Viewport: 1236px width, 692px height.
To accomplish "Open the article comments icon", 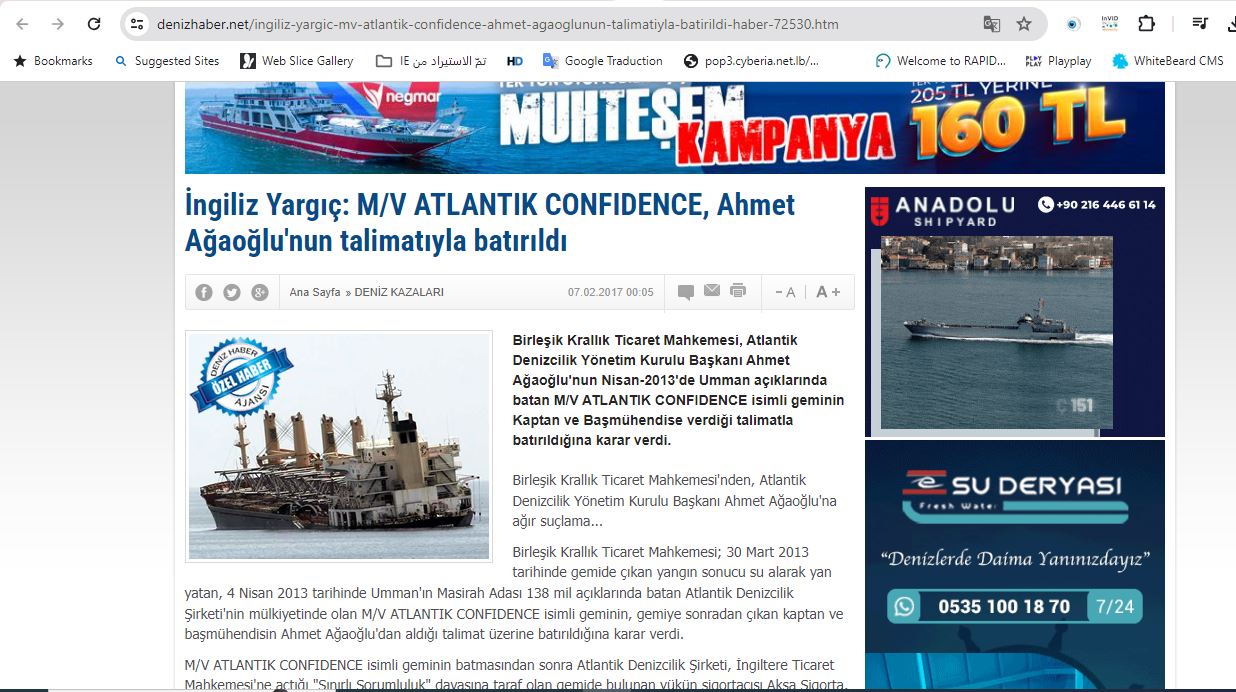I will pos(686,292).
